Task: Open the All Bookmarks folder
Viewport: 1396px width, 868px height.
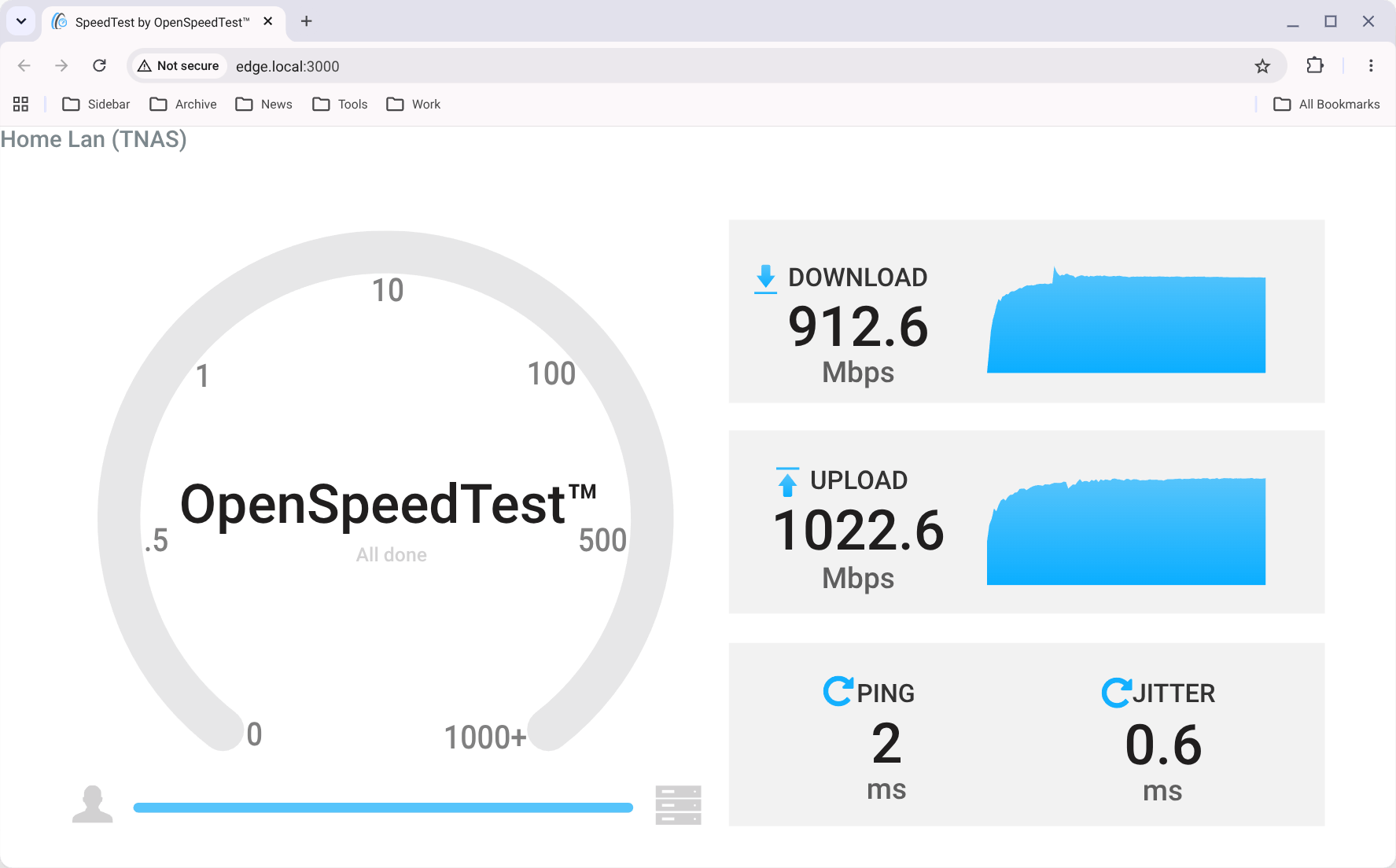Action: pyautogui.click(x=1327, y=104)
